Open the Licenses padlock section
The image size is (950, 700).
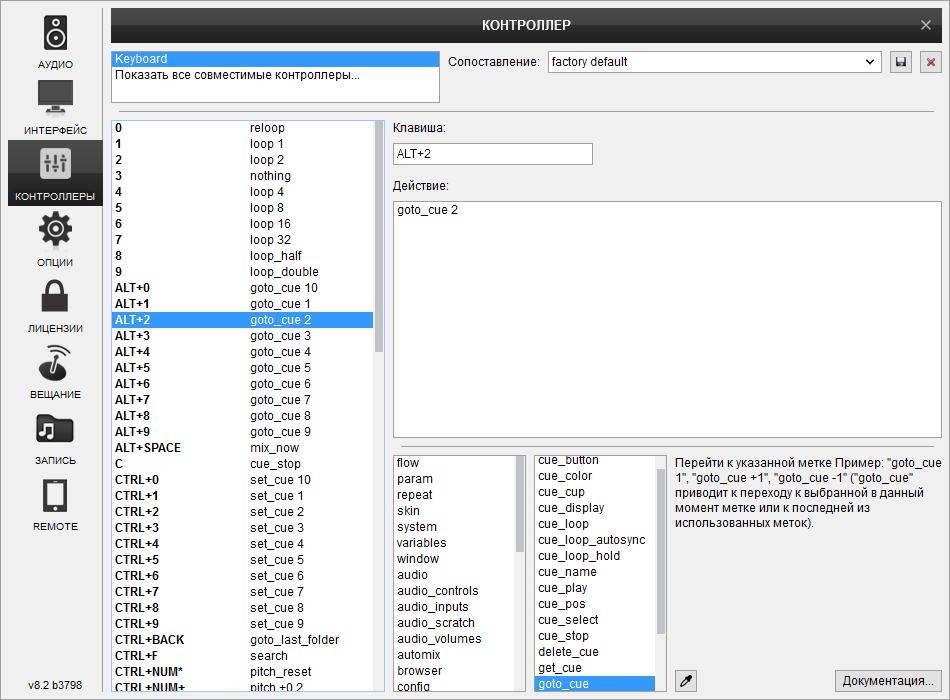tap(55, 304)
